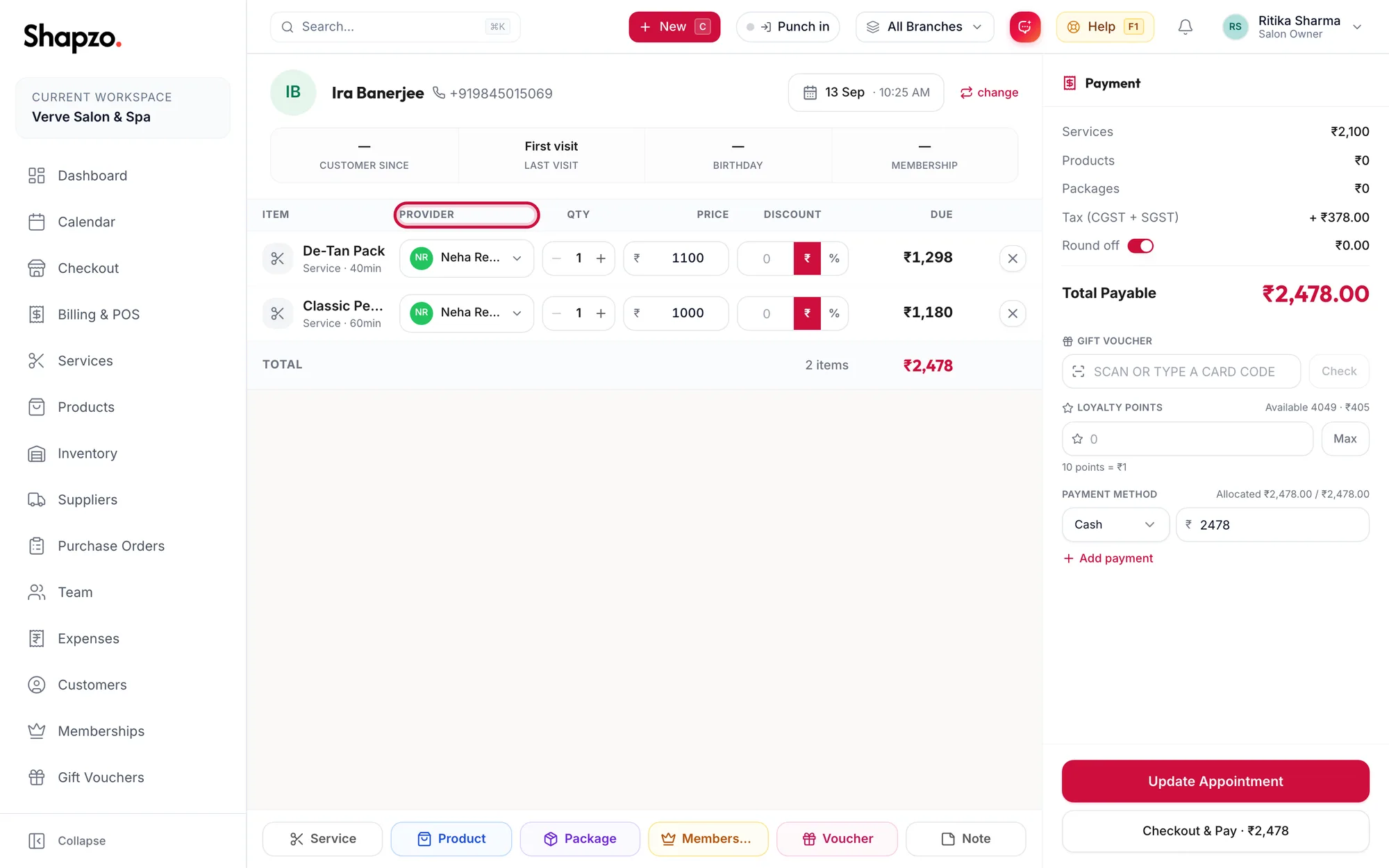Open the All Branches dropdown

point(924,27)
